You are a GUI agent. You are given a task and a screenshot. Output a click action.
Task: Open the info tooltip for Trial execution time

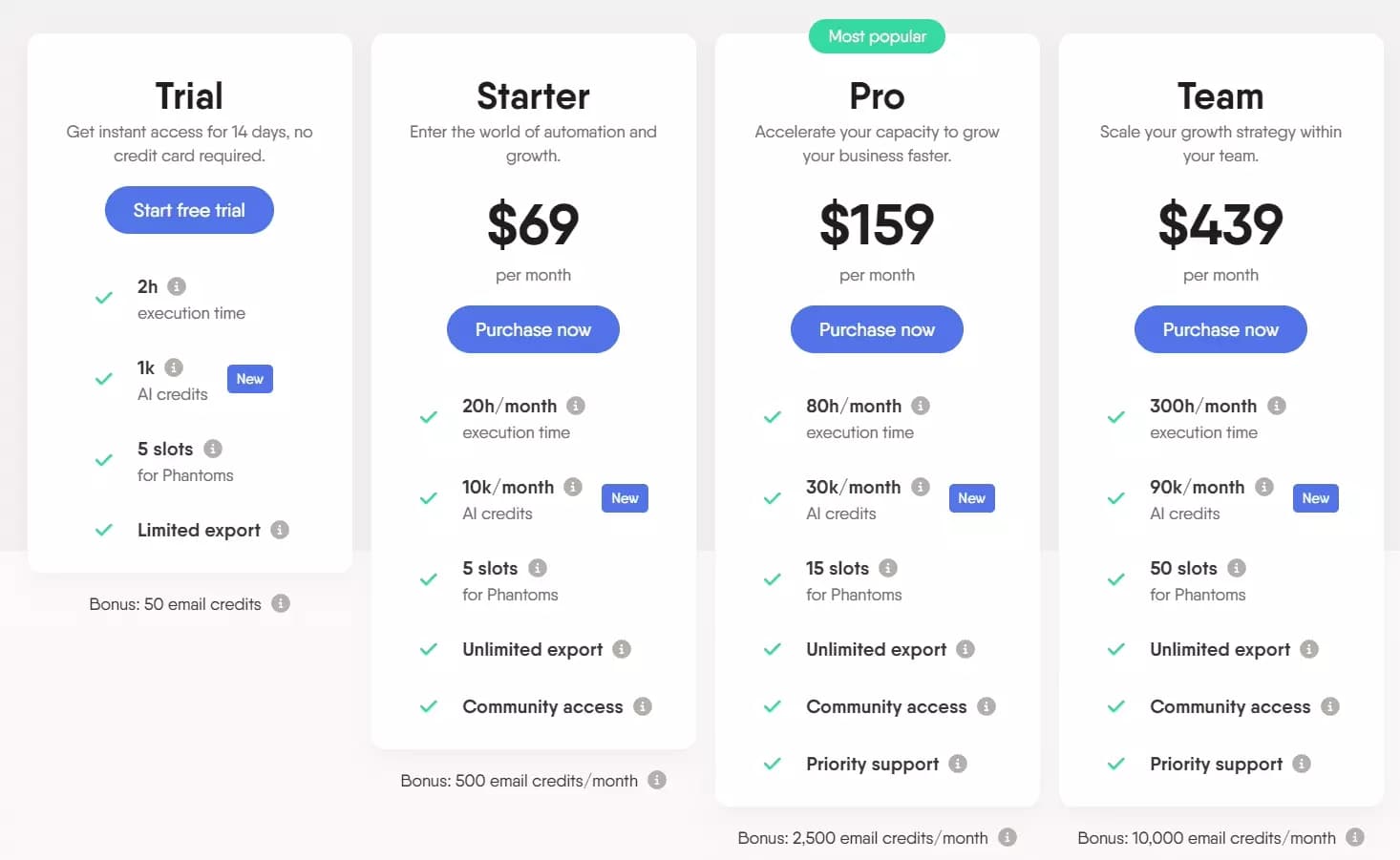(x=179, y=285)
